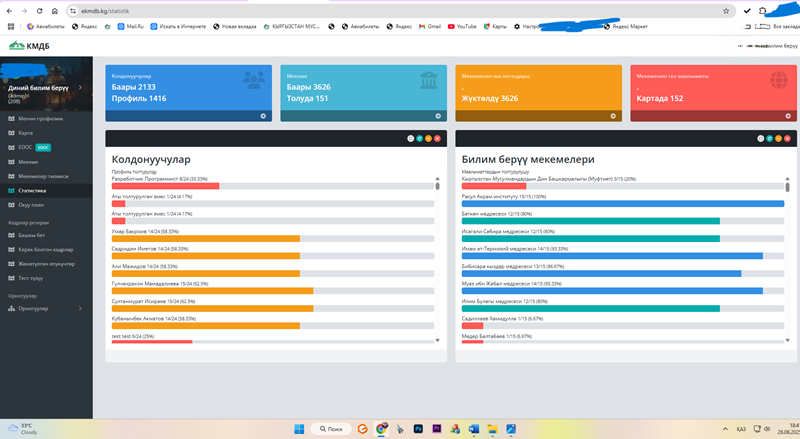Viewport: 800px width, 439px height.
Task: Expand the Диний билим берүү profile chevron
Action: pyautogui.click(x=88, y=89)
